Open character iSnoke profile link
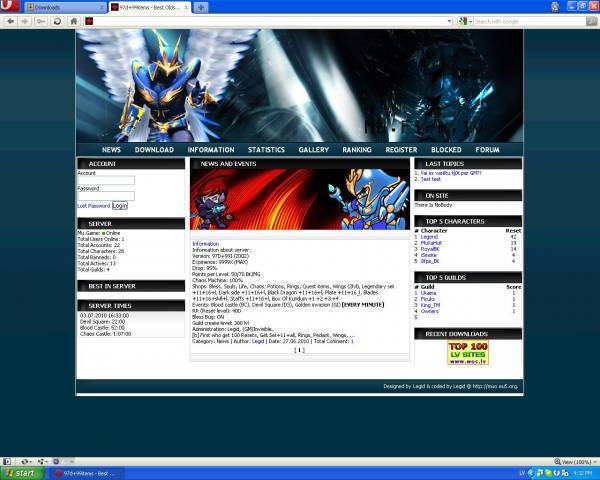 (429, 255)
